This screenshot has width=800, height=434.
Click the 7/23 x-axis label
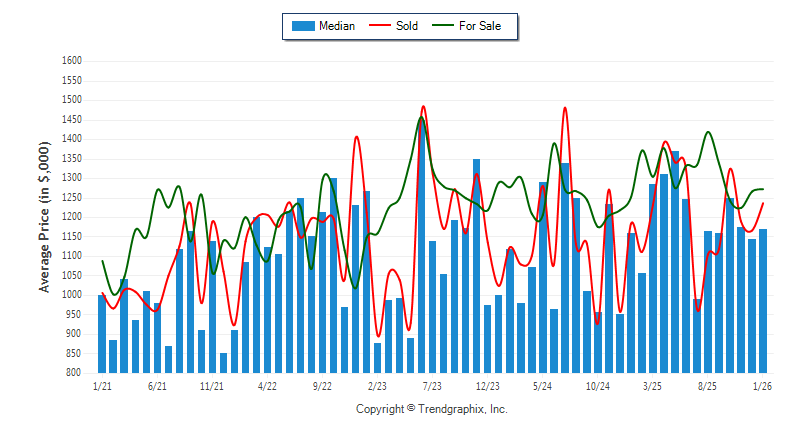point(433,385)
